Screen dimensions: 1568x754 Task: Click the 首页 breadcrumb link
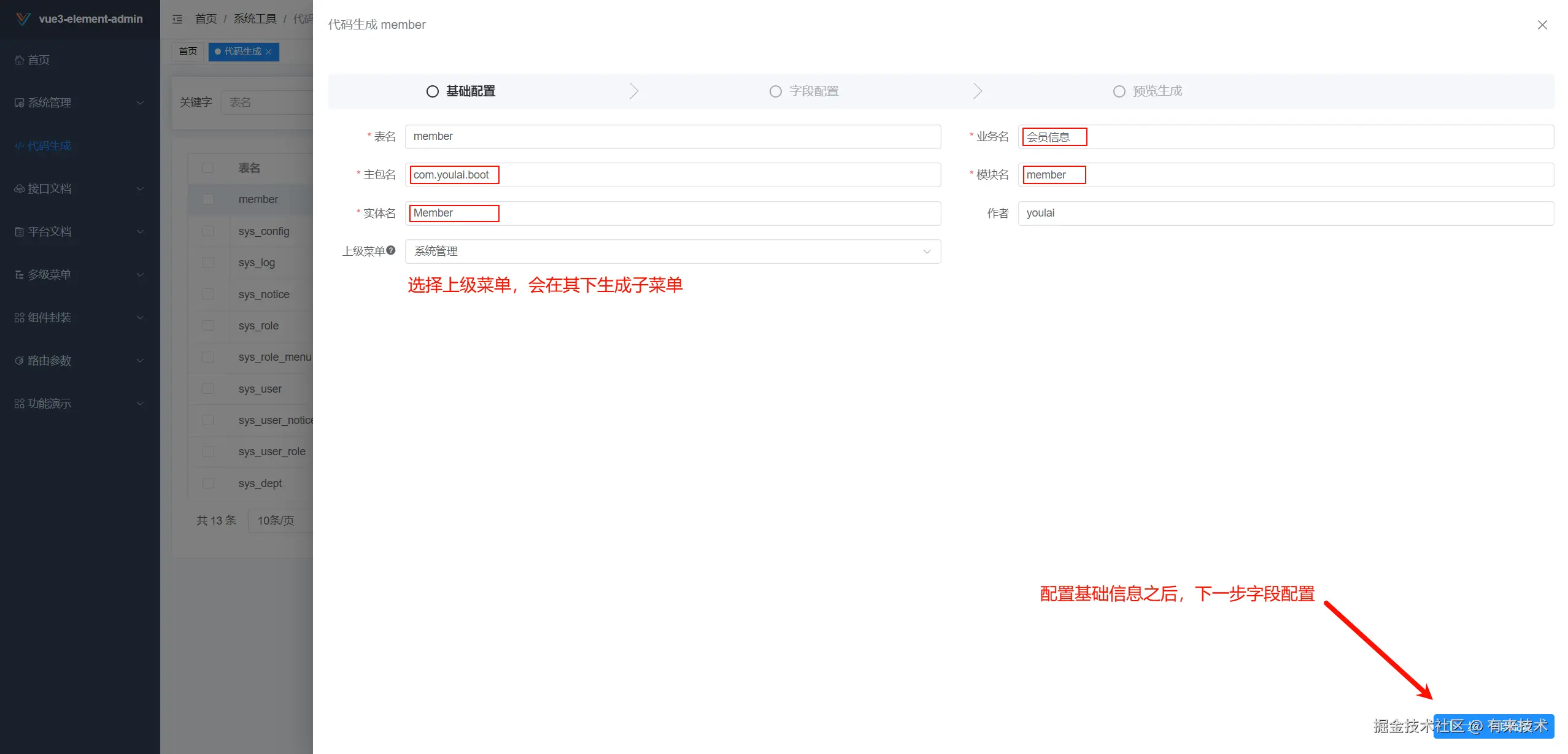point(206,19)
